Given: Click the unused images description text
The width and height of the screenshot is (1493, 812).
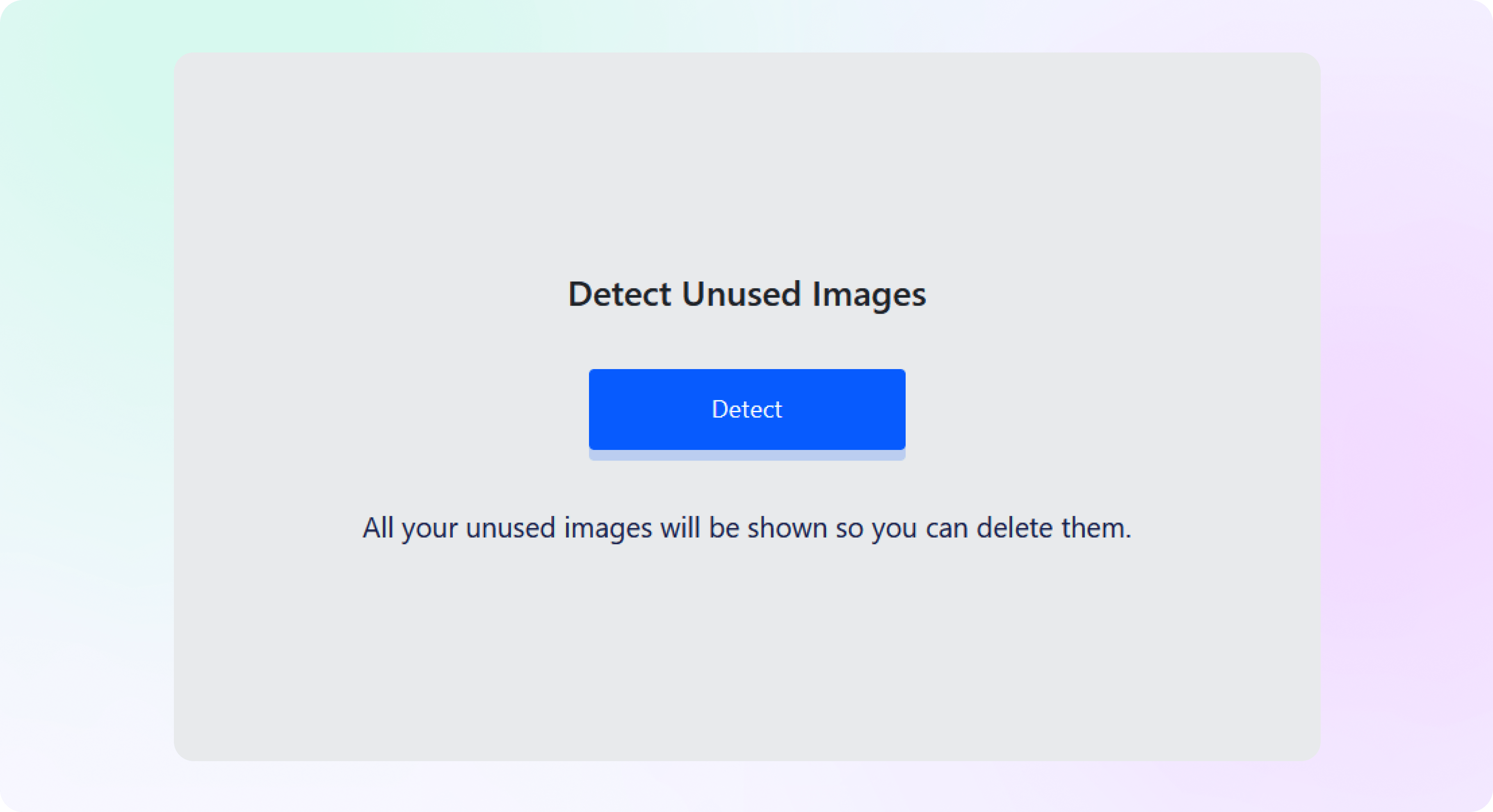Looking at the screenshot, I should (x=746, y=528).
